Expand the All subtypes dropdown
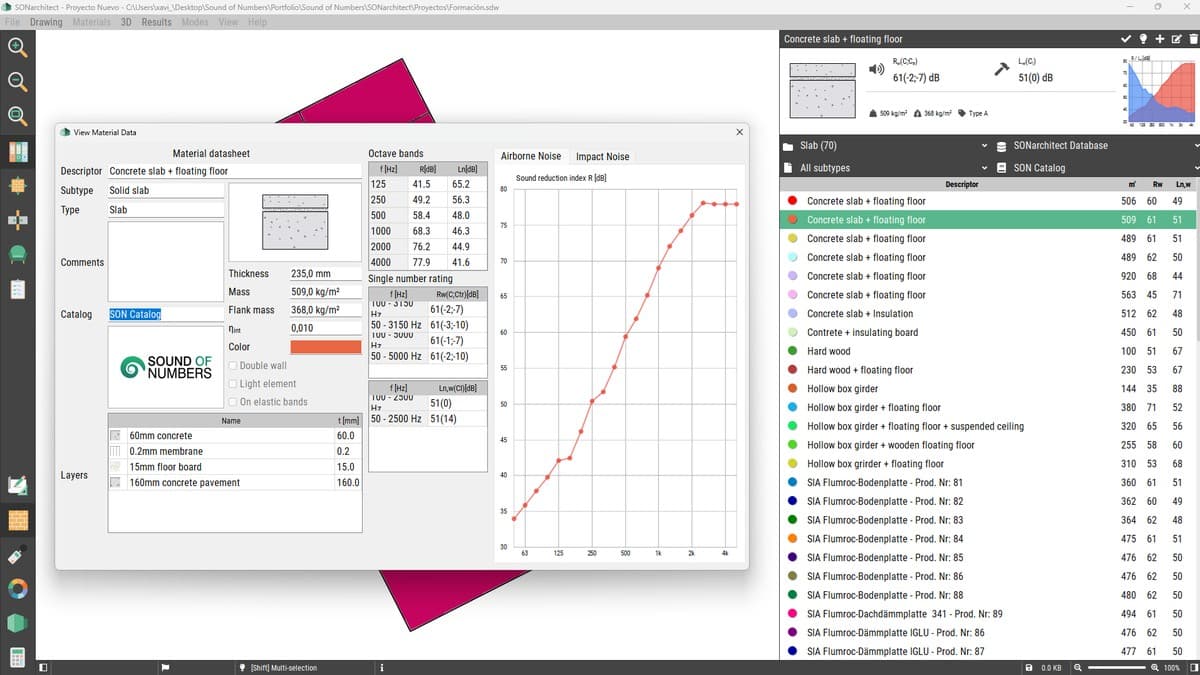This screenshot has height=675, width=1200. tap(886, 168)
